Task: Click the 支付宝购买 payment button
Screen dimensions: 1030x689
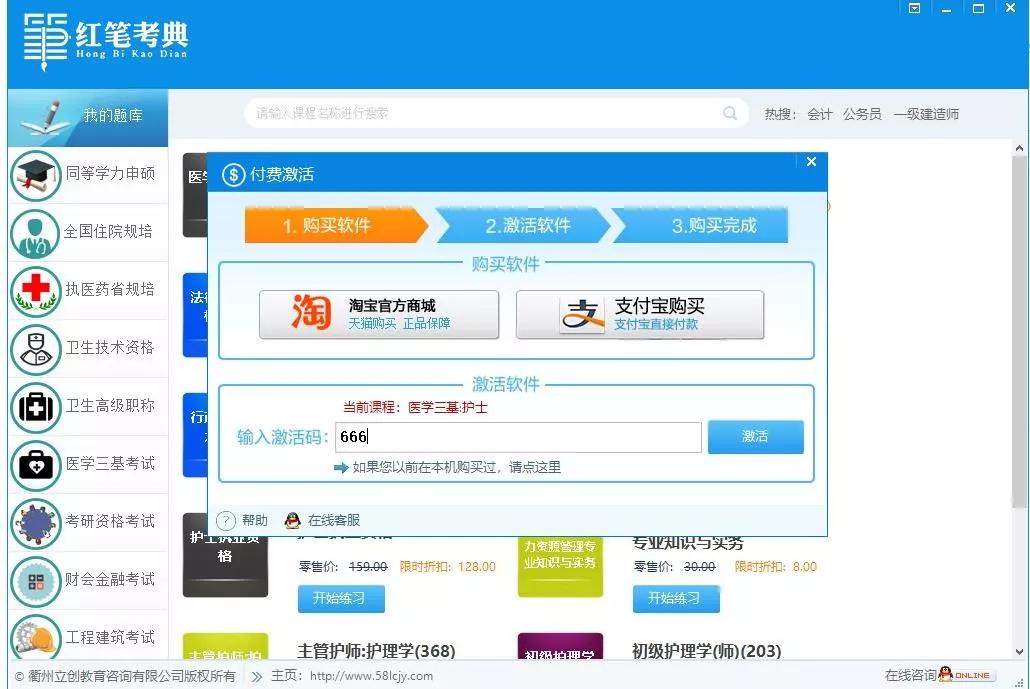Action: (640, 314)
